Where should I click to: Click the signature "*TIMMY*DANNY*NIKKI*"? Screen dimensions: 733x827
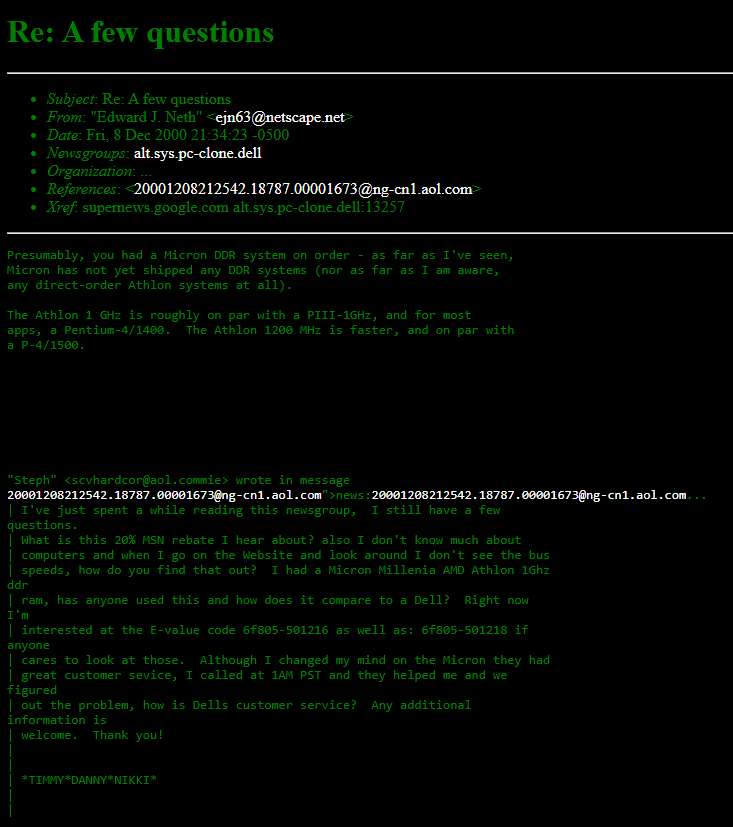tap(89, 780)
